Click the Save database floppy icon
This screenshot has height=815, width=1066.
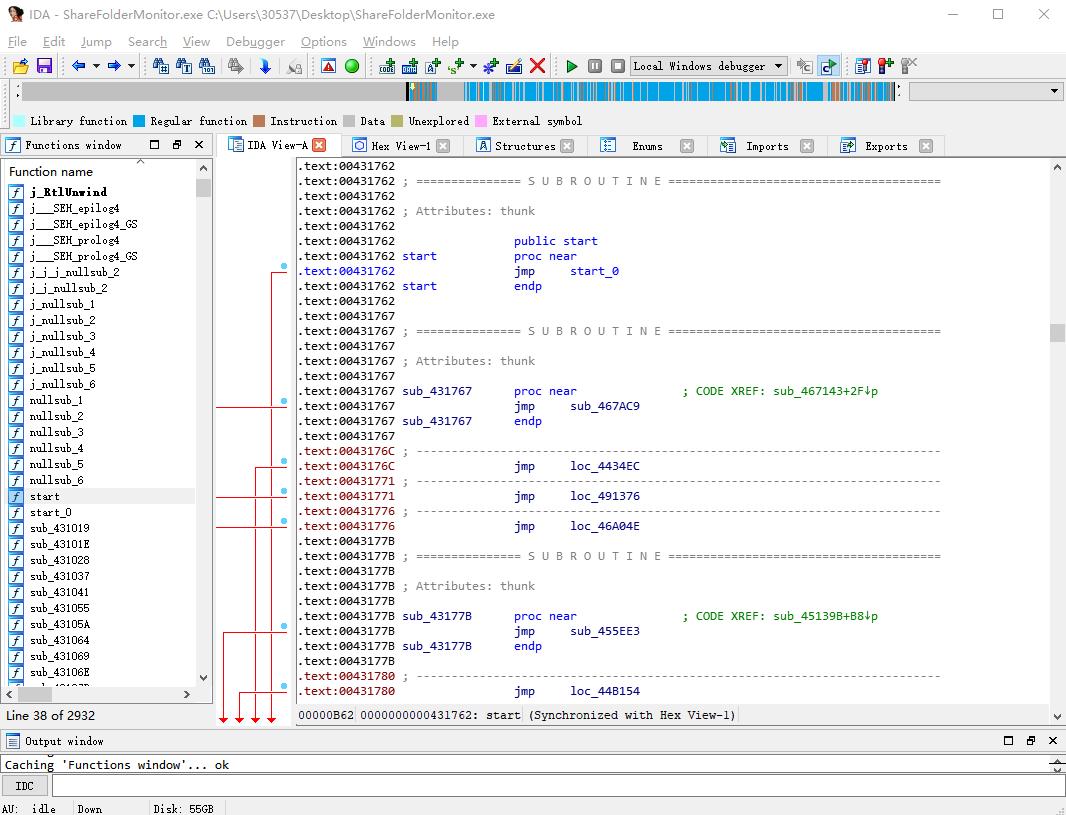point(44,66)
